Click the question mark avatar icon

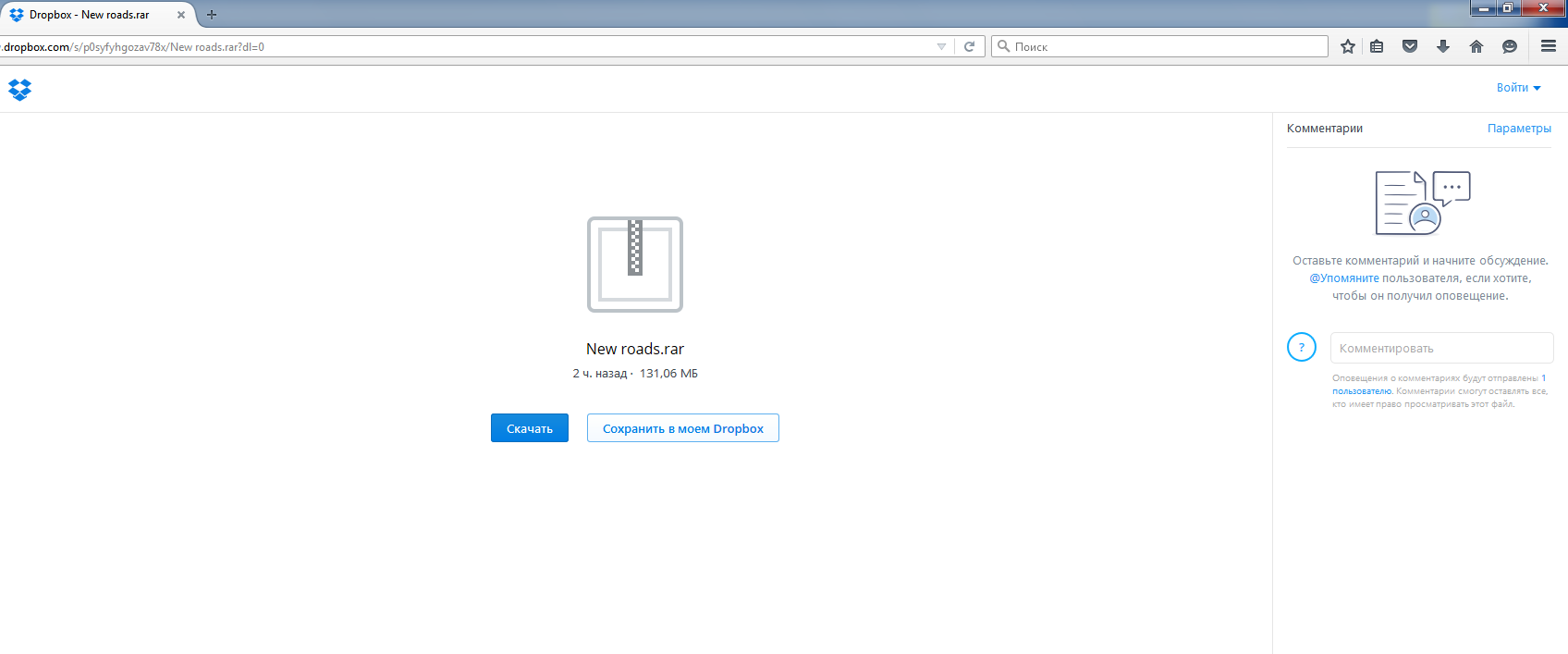(1302, 348)
